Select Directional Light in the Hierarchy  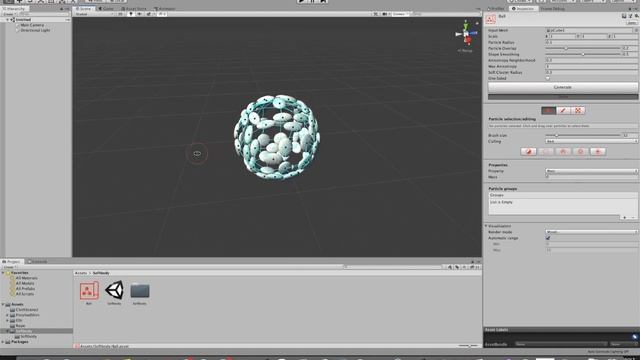pos(35,30)
